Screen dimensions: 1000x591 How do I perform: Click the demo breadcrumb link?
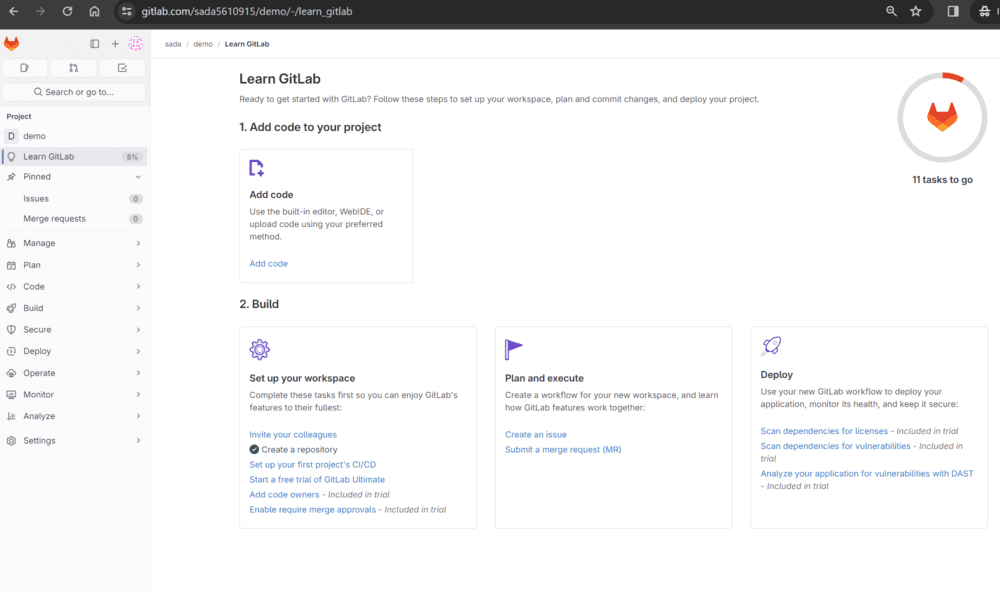[203, 44]
